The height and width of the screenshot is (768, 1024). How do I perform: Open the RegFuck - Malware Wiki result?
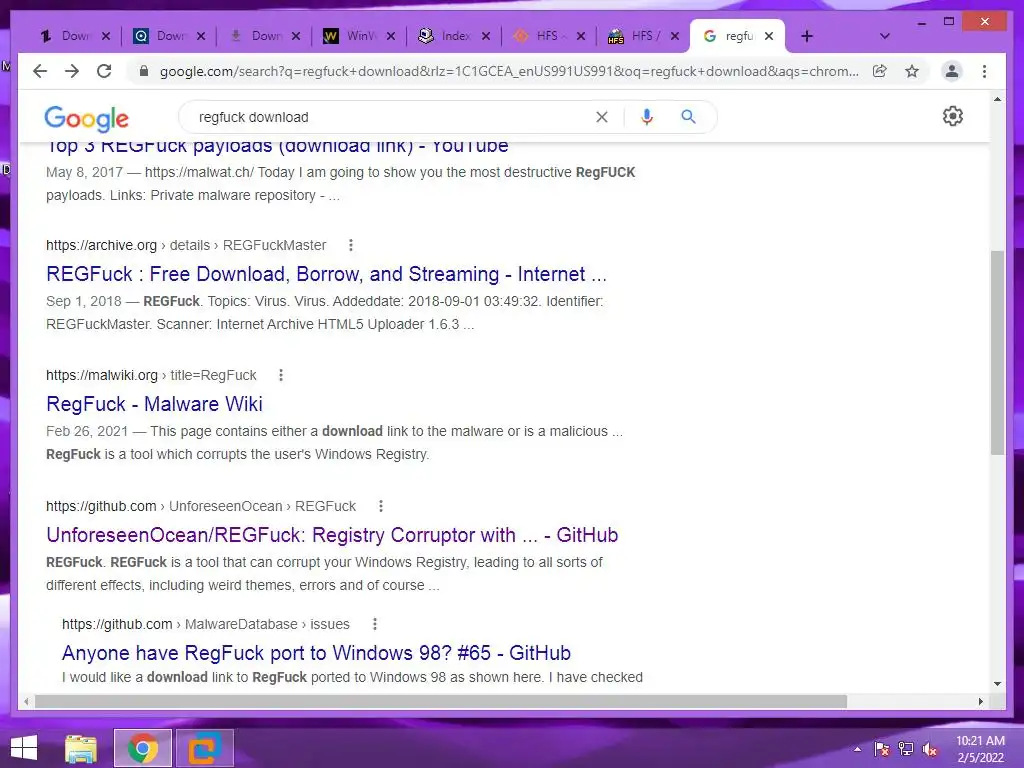point(154,404)
